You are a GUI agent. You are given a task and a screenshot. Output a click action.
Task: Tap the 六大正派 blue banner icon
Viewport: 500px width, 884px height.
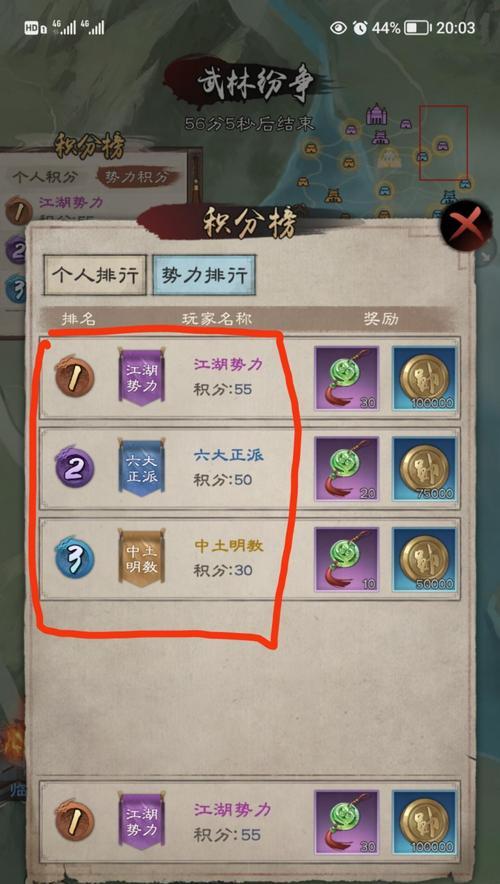tap(141, 468)
